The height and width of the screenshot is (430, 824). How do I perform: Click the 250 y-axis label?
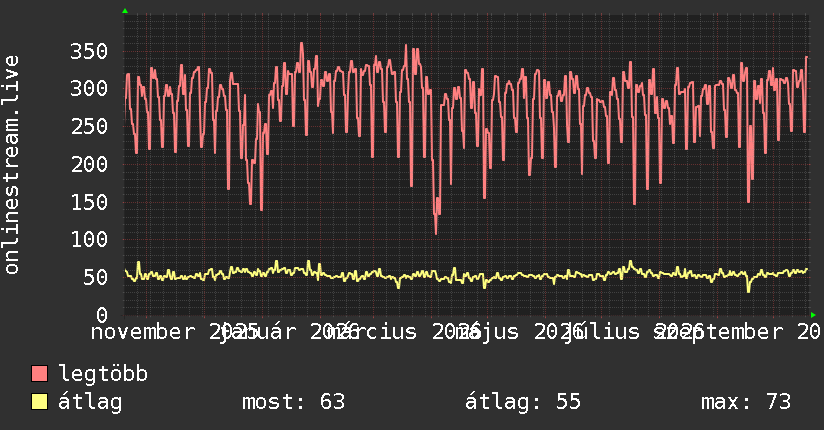pos(89,127)
